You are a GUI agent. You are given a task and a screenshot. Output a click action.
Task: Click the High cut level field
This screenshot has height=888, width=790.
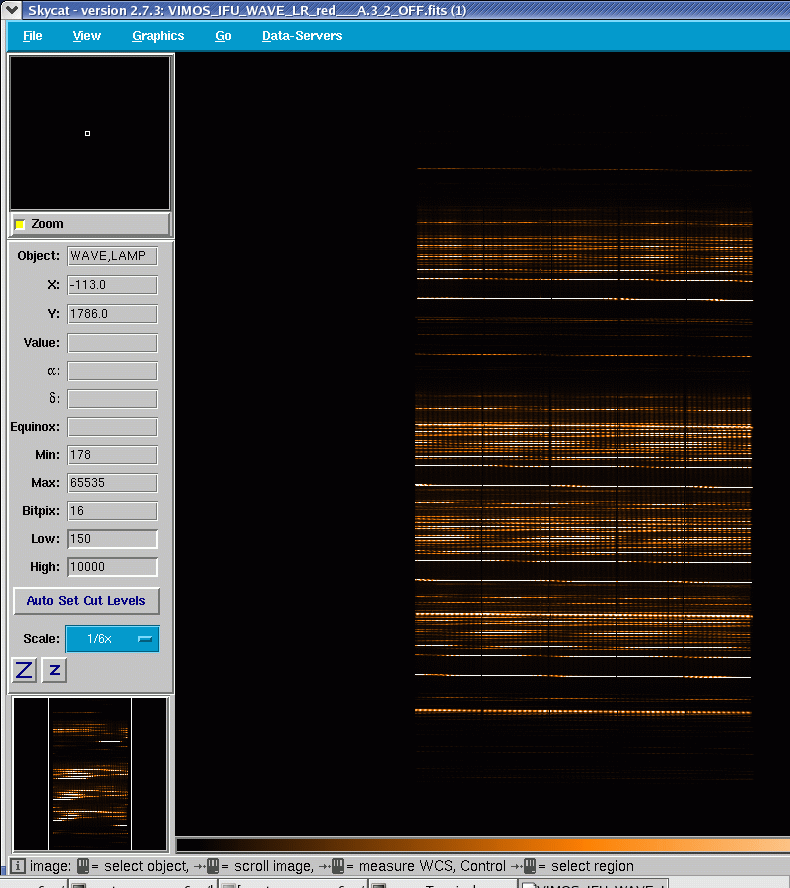click(112, 567)
